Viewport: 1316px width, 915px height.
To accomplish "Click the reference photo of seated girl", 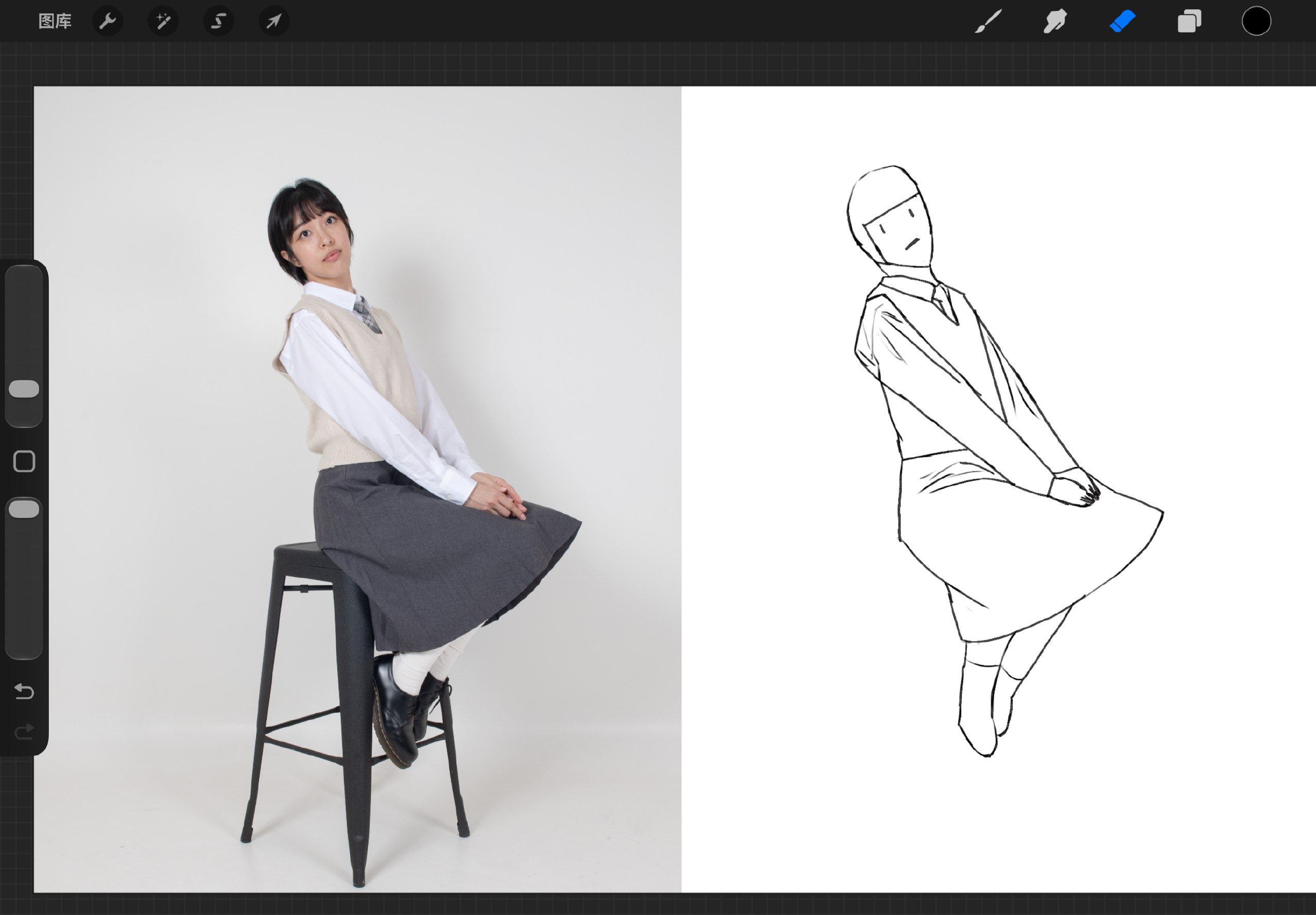I will coord(357,489).
